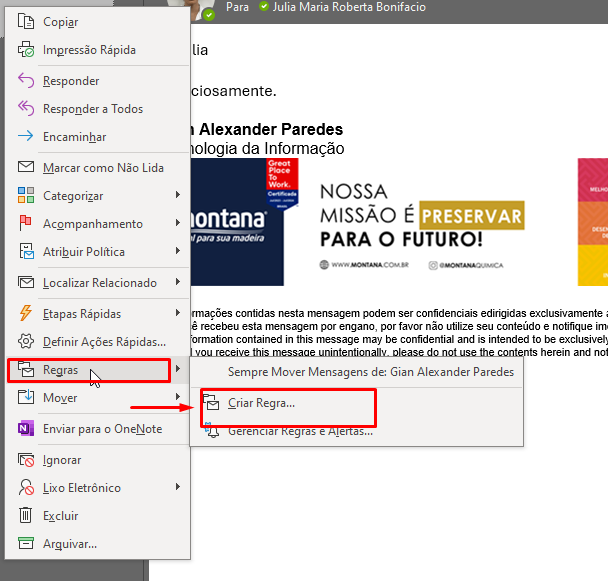Click the Responder reply arrow icon
The width and height of the screenshot is (608, 581).
coord(25,81)
